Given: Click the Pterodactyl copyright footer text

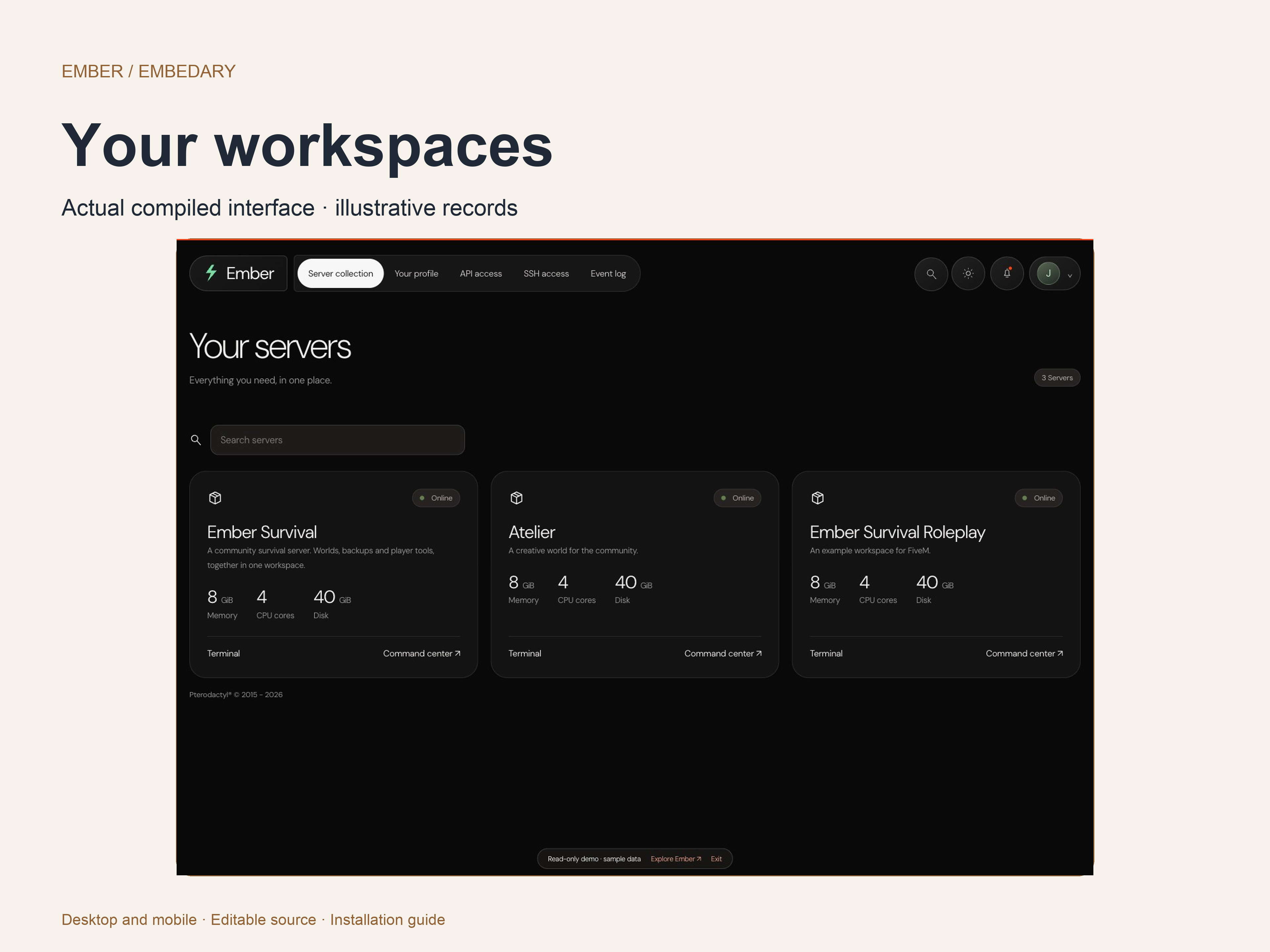Looking at the screenshot, I should point(236,694).
